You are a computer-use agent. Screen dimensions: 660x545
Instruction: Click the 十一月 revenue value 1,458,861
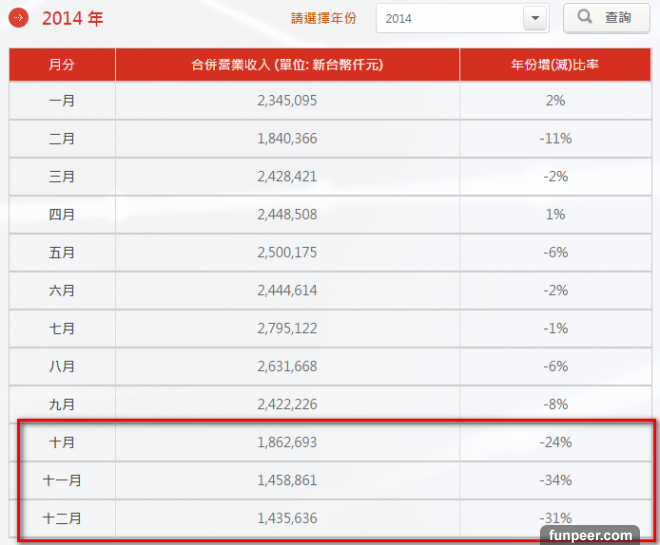(x=287, y=480)
